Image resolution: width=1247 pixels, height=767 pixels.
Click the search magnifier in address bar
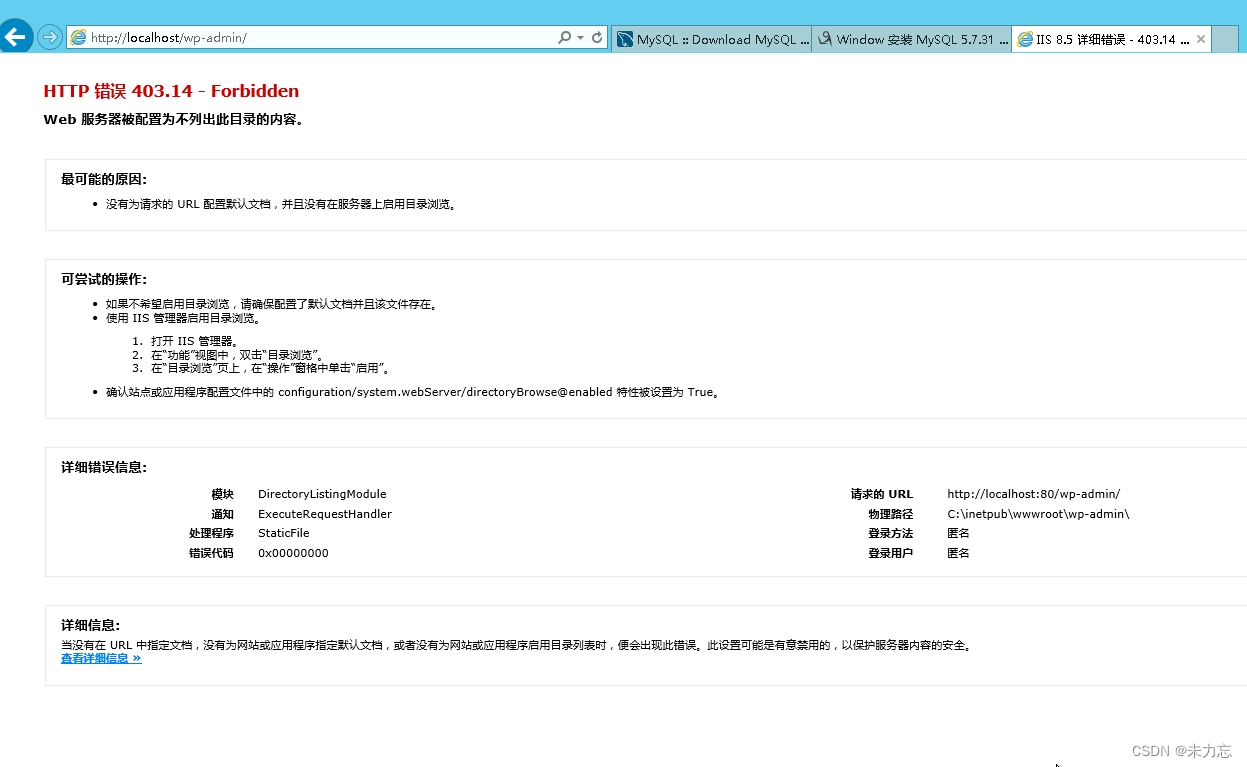(564, 37)
